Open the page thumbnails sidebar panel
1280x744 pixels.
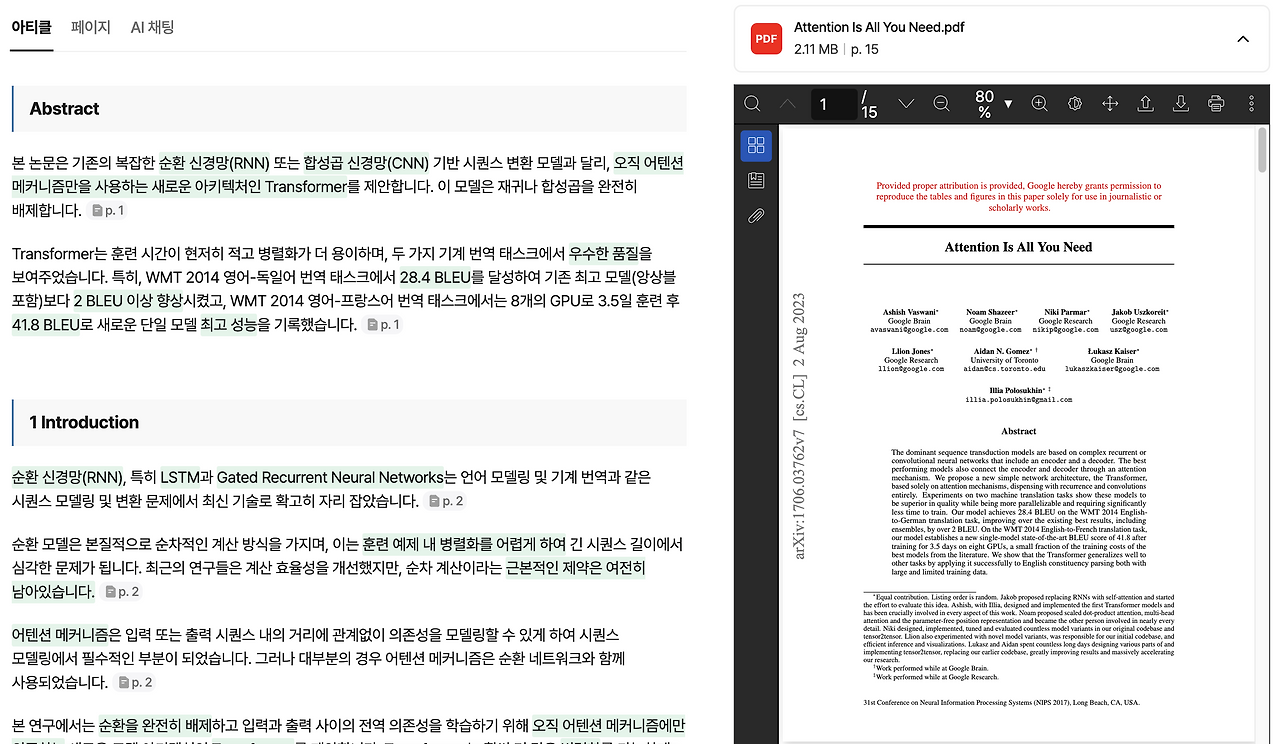[756, 145]
